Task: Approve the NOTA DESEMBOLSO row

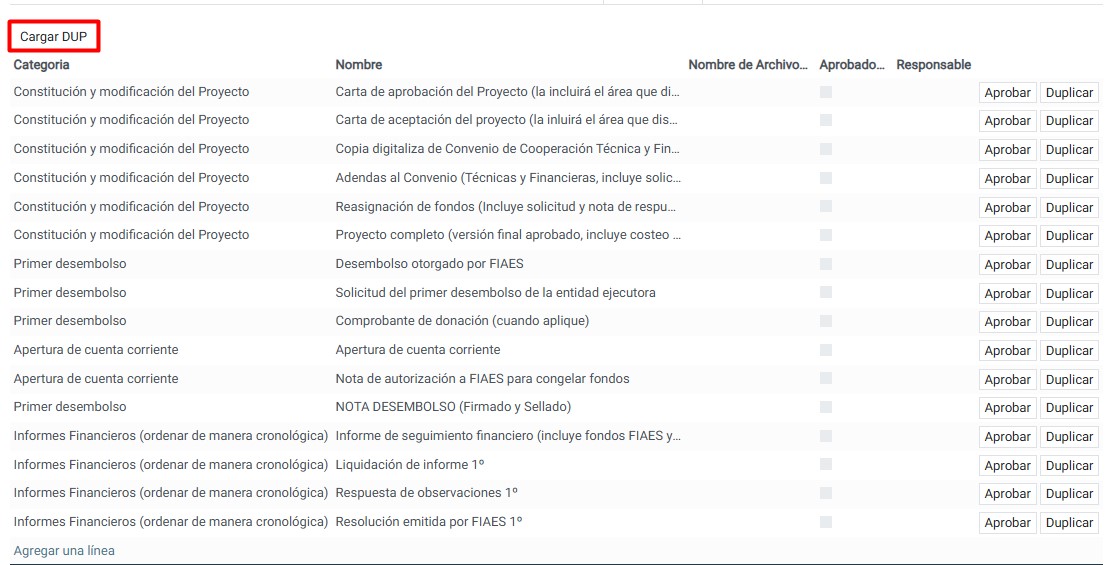Action: pyautogui.click(x=1007, y=408)
